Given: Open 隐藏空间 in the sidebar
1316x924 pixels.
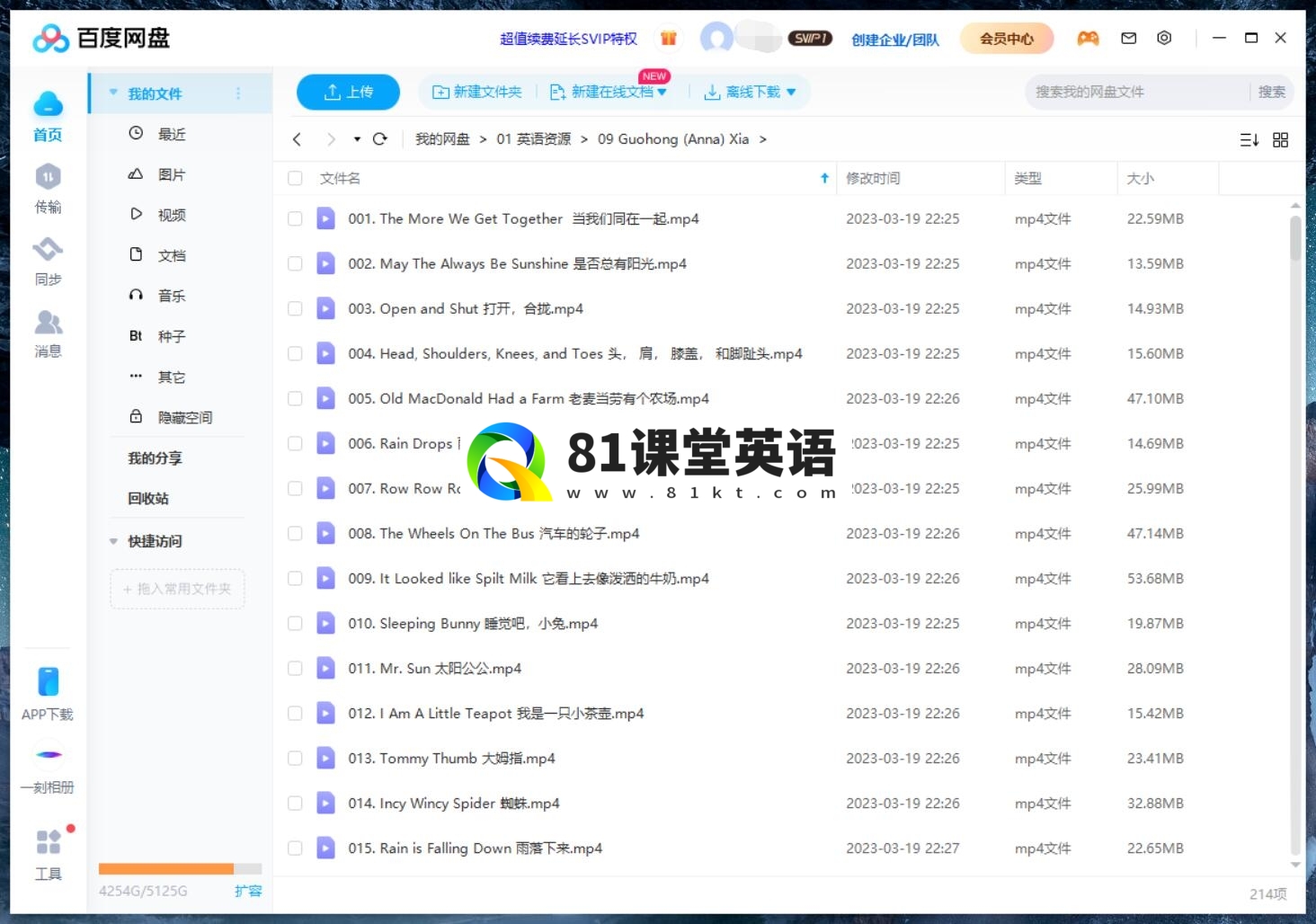Looking at the screenshot, I should [x=184, y=417].
